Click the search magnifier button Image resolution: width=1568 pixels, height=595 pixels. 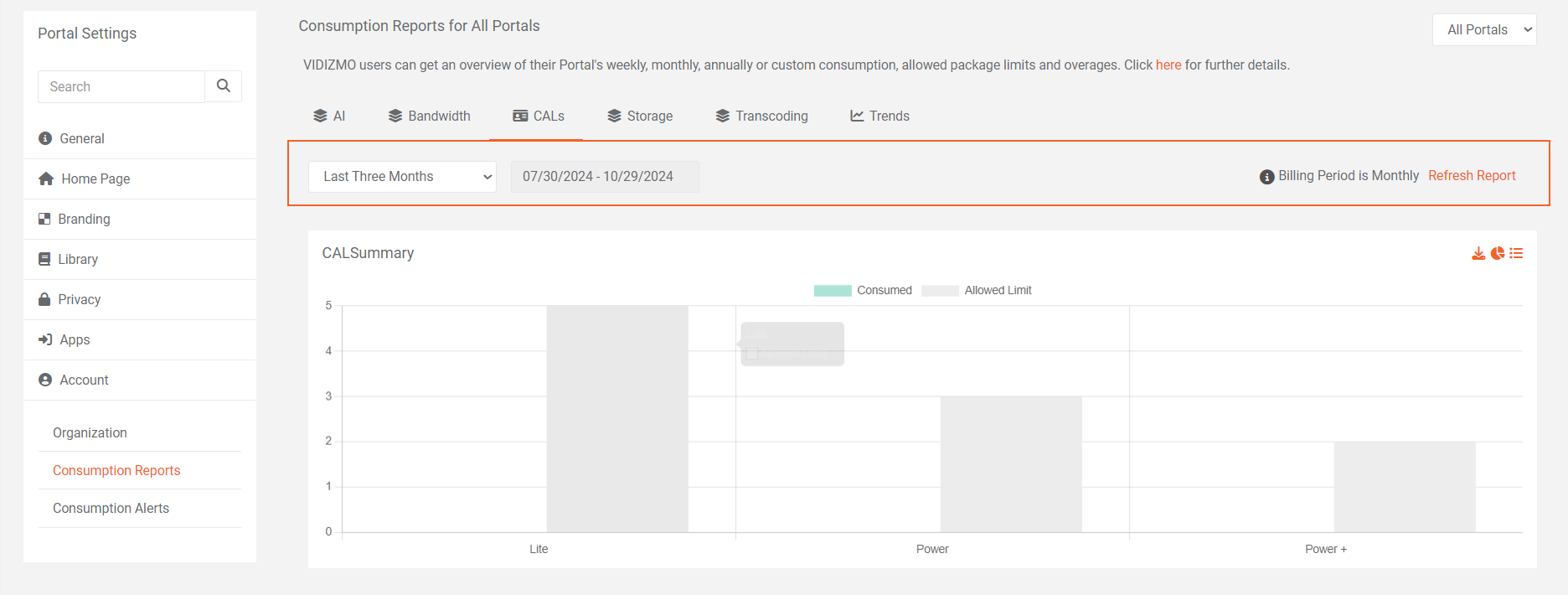click(224, 86)
